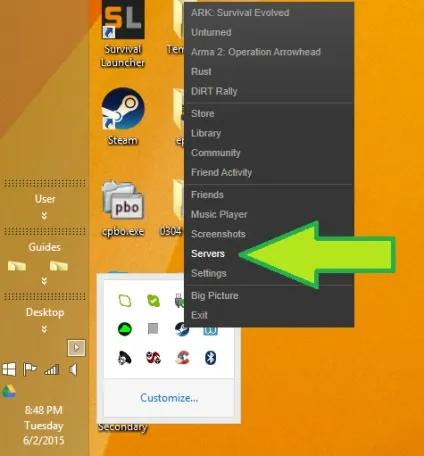The height and width of the screenshot is (456, 424).
Task: Click the green cloud tray icon
Action: pos(125,329)
